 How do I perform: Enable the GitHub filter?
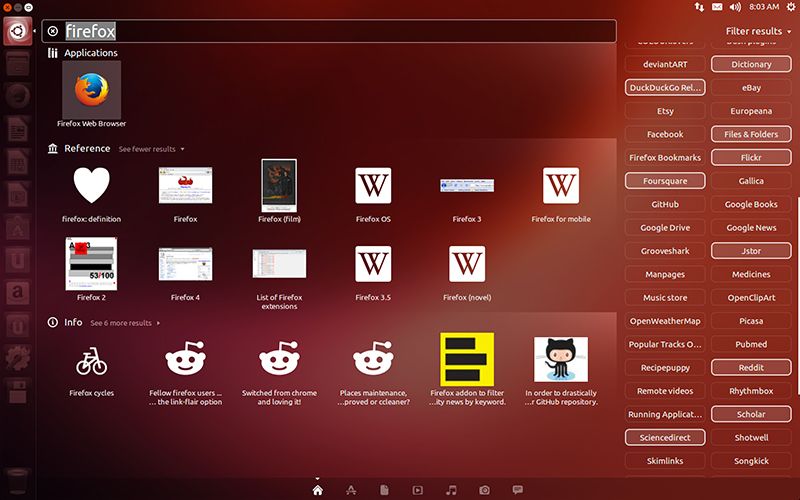[665, 204]
